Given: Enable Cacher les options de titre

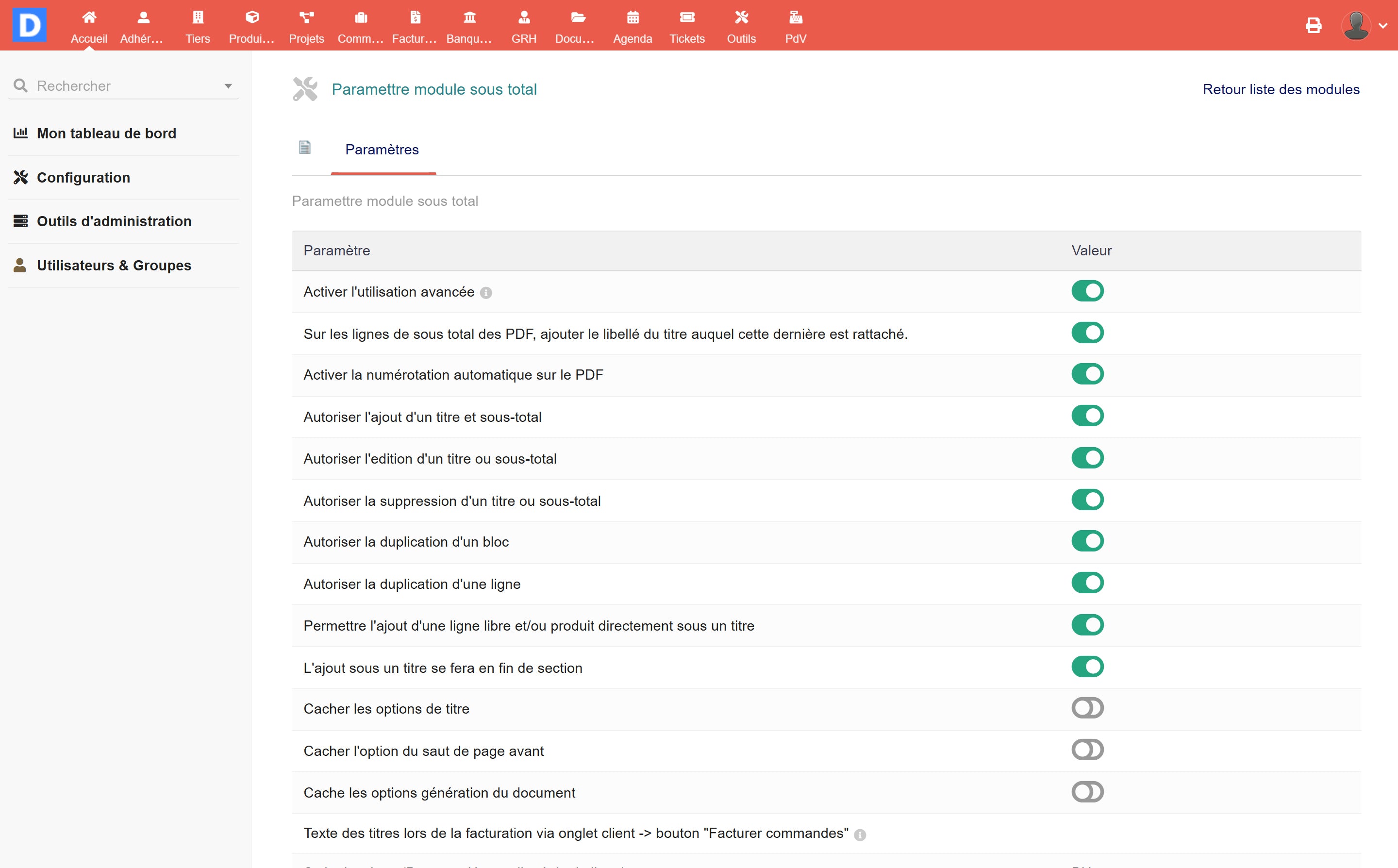Looking at the screenshot, I should 1087,708.
